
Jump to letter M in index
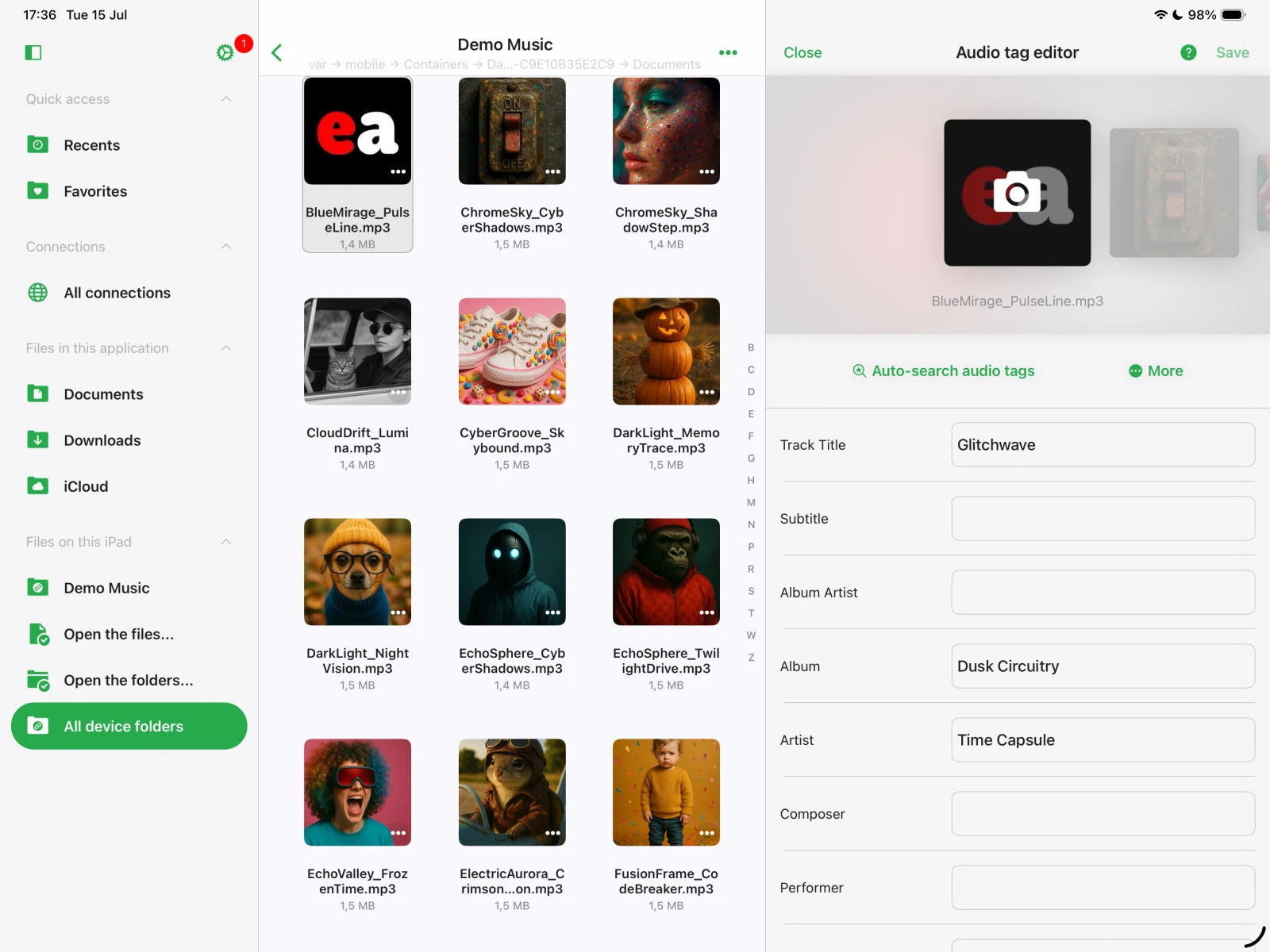(751, 502)
